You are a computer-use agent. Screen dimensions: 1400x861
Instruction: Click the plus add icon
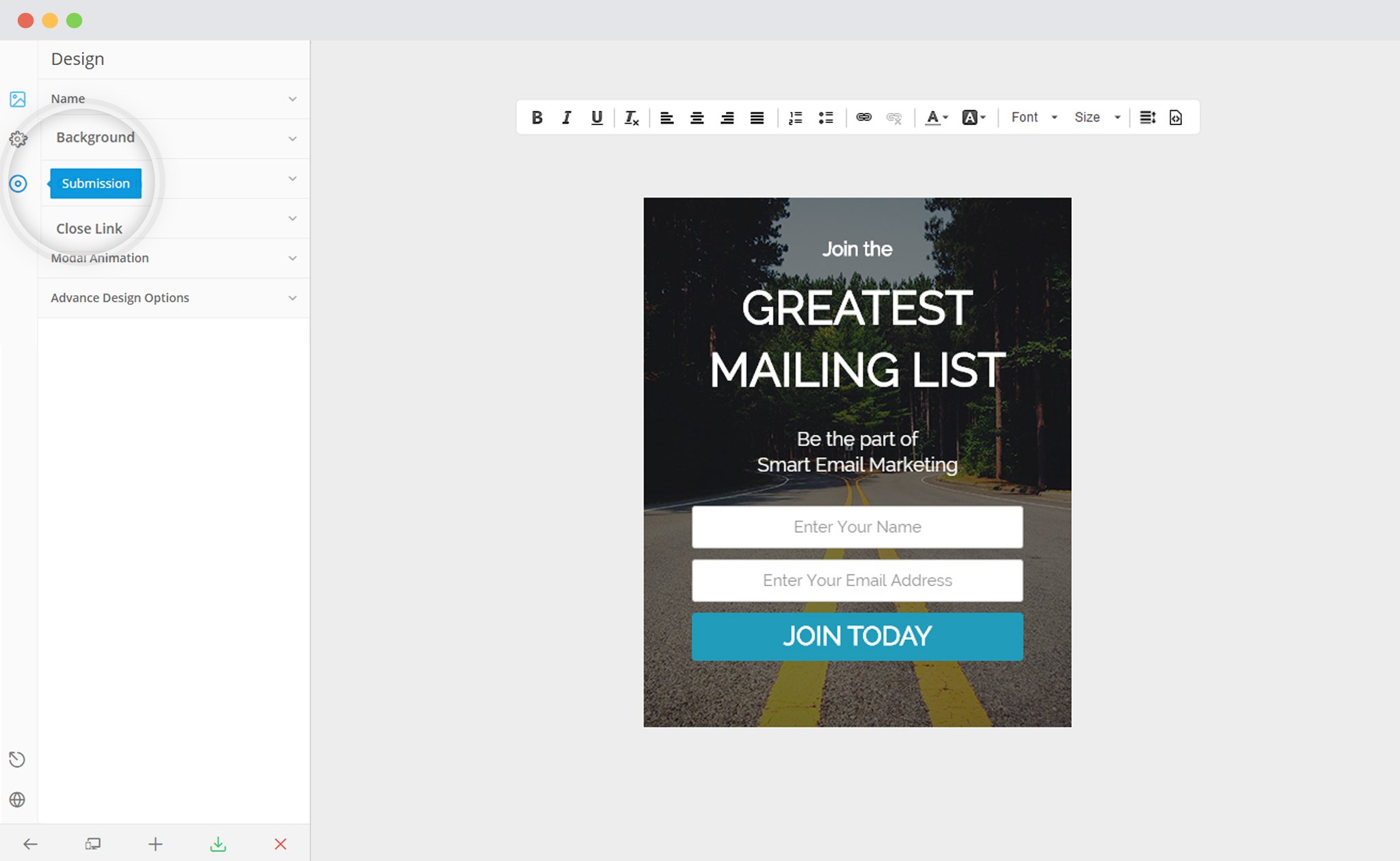(x=155, y=844)
